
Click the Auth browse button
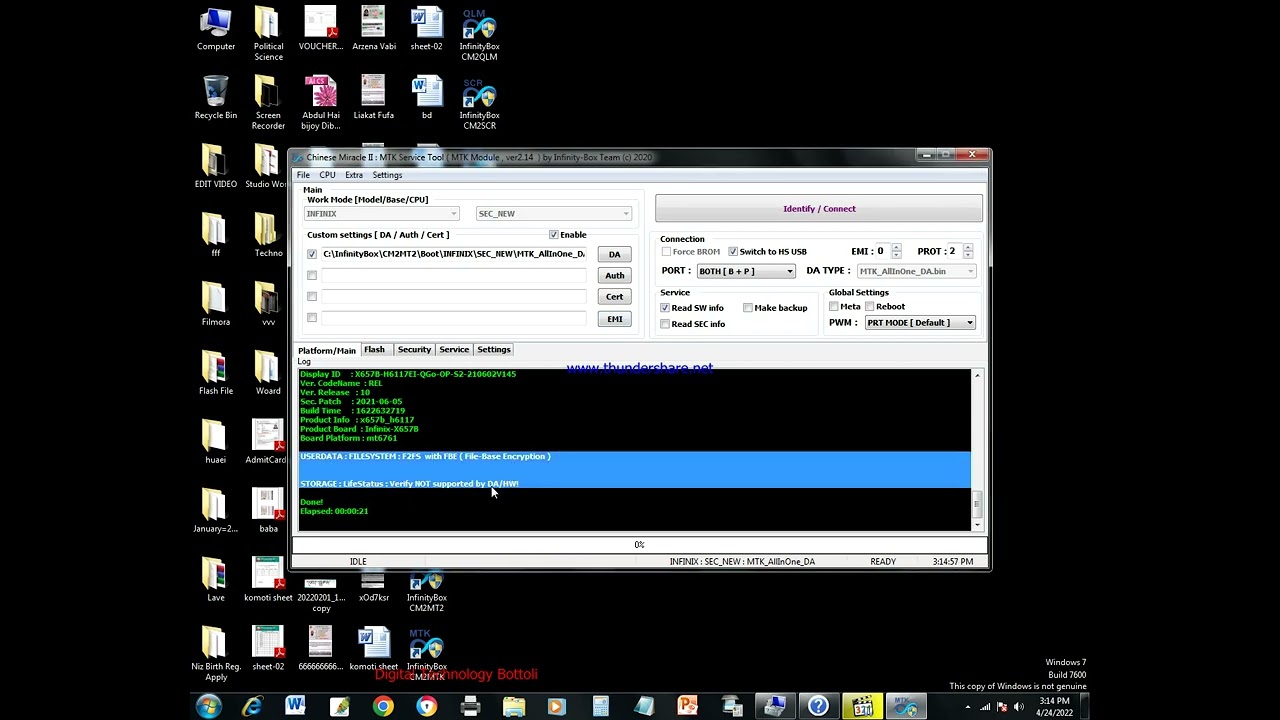[x=614, y=276]
